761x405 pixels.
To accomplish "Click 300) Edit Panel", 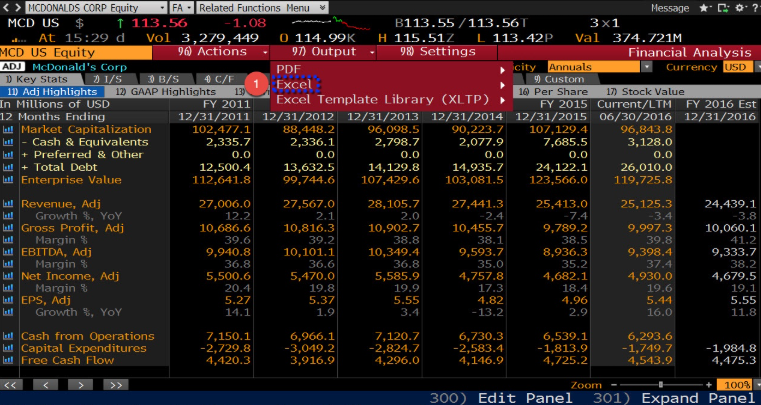I will 501,398.
